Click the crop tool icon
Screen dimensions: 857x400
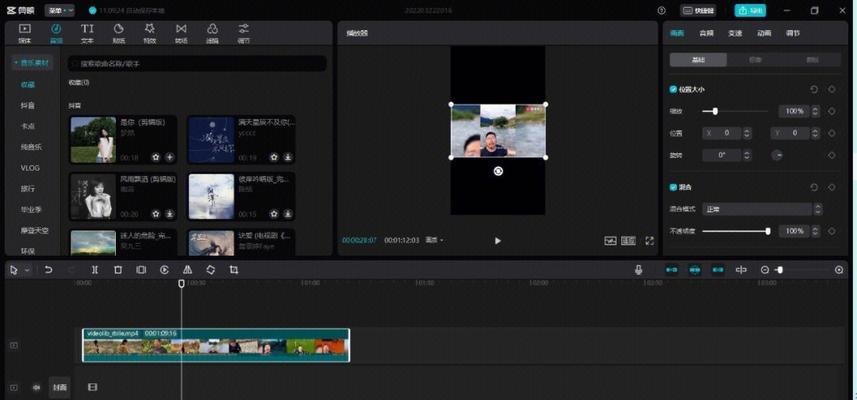point(234,270)
